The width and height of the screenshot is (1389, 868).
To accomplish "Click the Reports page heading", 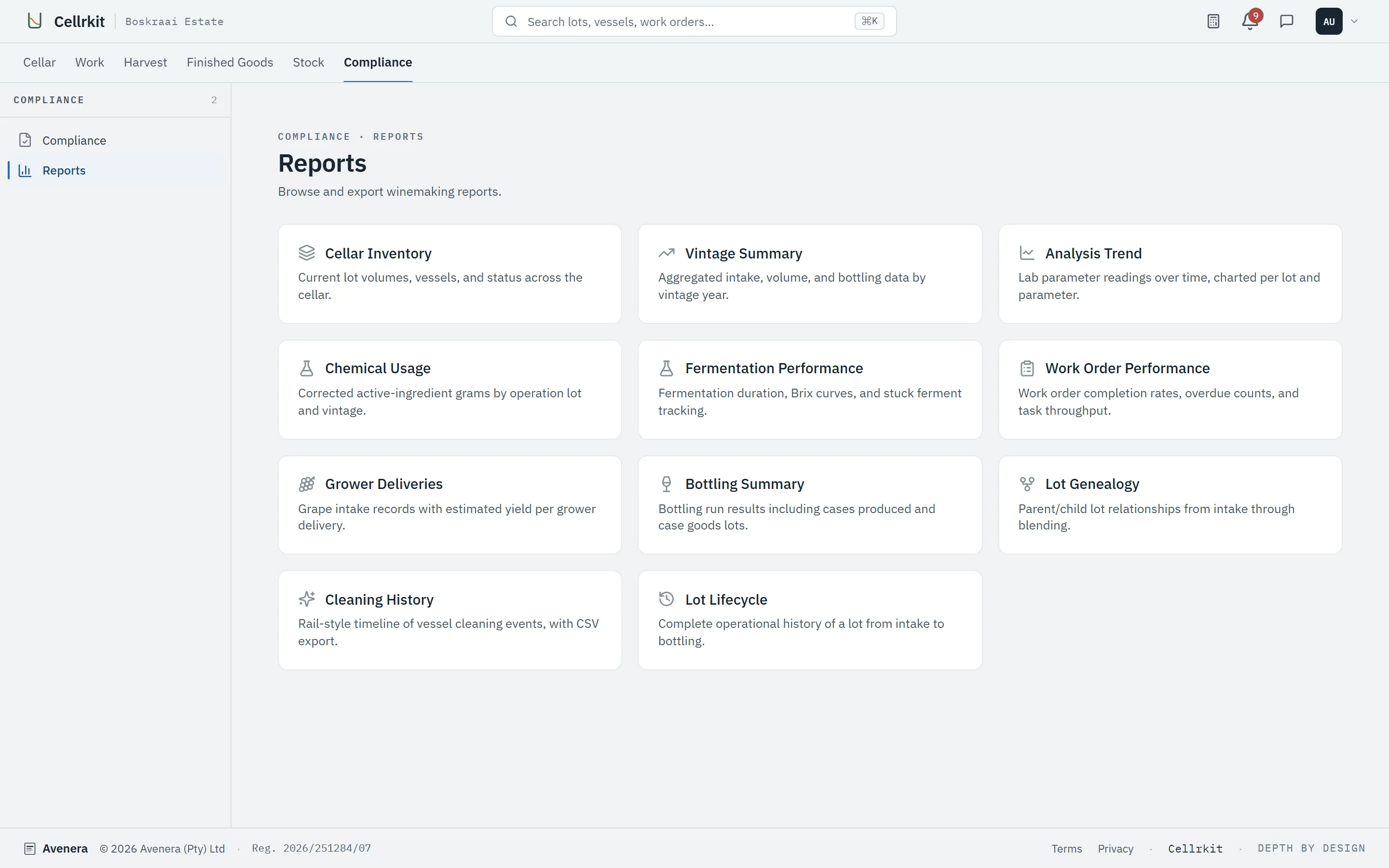I will coord(322,163).
